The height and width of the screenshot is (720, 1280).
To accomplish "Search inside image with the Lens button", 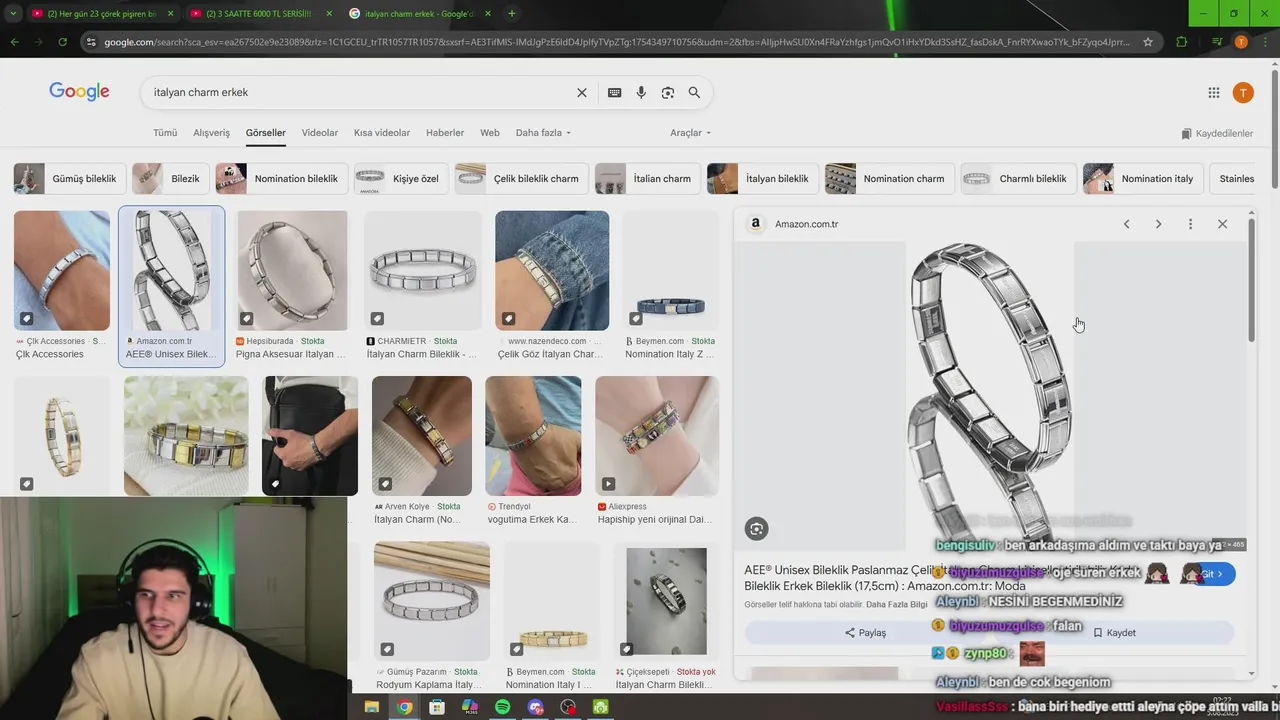I will pos(757,529).
